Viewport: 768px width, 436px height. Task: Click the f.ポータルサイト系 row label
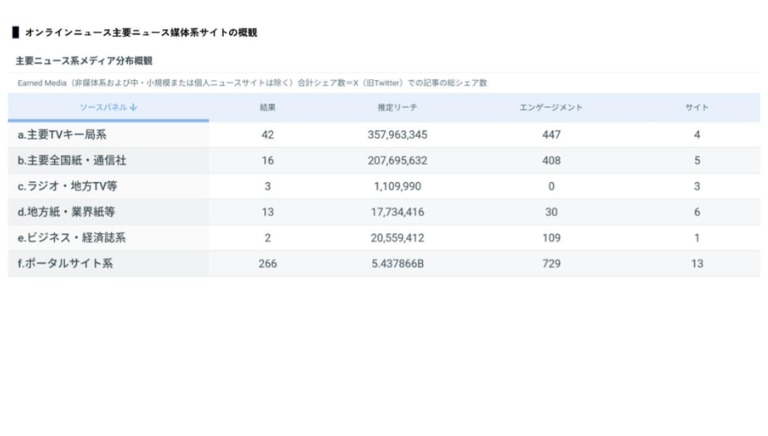pos(65,264)
